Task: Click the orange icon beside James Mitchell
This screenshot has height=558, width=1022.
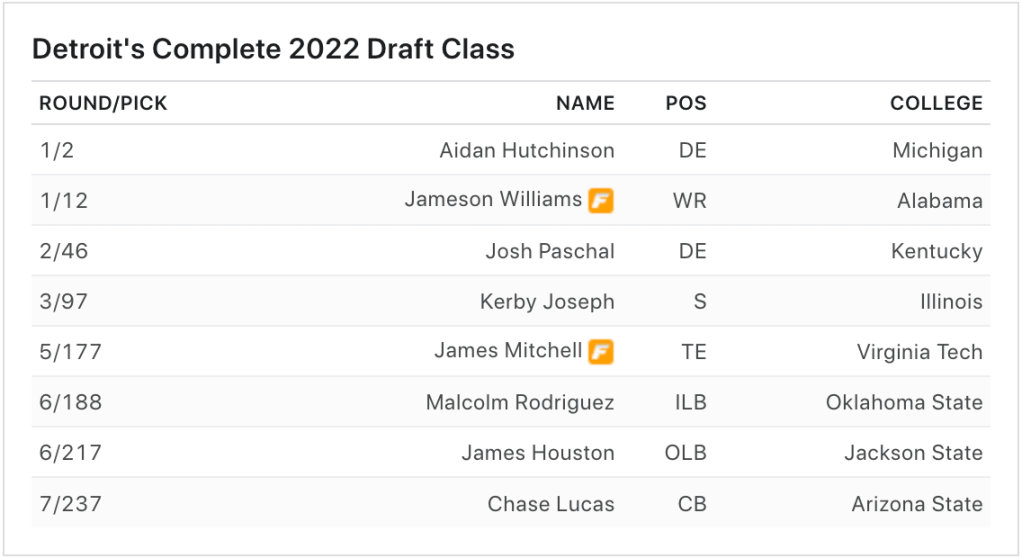Action: (601, 352)
